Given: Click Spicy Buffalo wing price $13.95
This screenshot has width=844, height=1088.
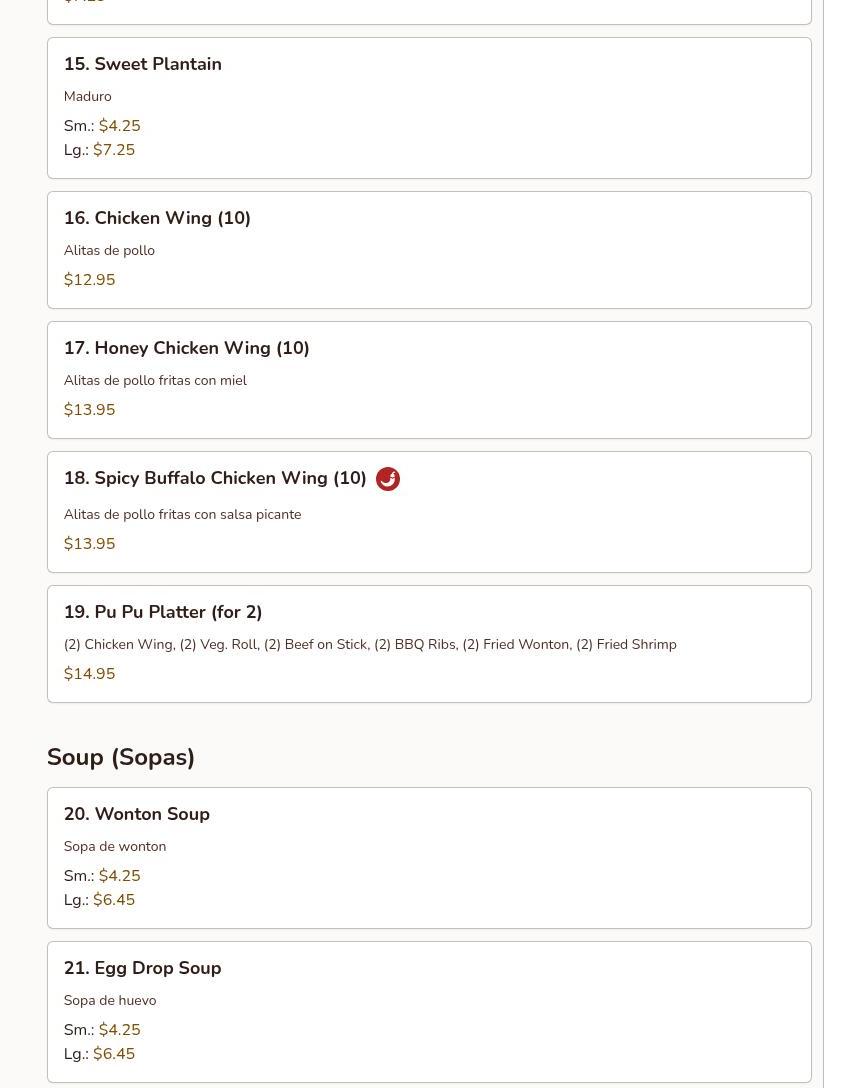Looking at the screenshot, I should point(90,543).
